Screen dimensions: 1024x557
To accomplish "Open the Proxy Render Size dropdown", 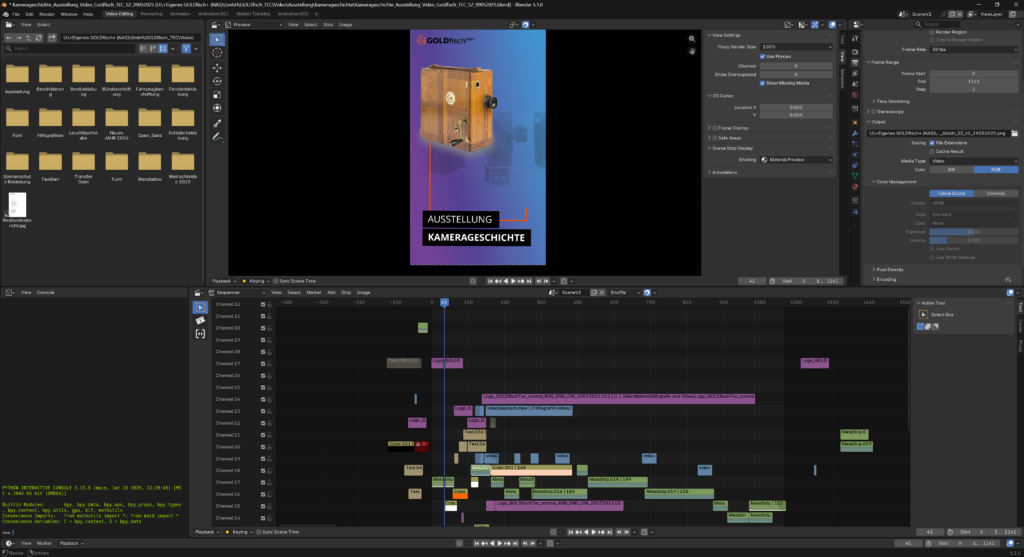I will click(797, 47).
